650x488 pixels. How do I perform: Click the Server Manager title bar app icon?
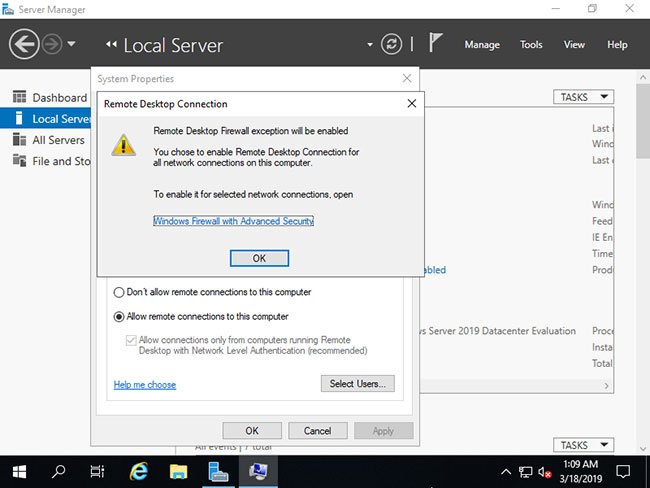pos(7,9)
